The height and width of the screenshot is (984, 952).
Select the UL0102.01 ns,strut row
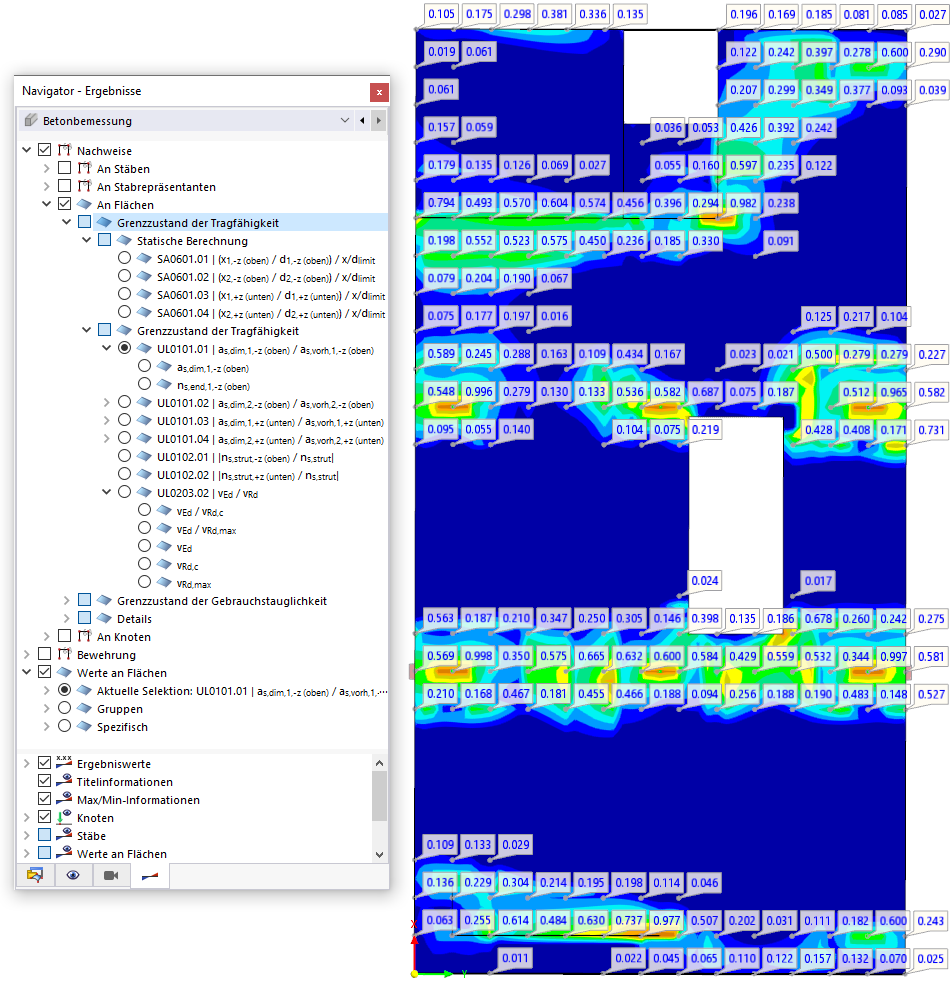pos(245,457)
